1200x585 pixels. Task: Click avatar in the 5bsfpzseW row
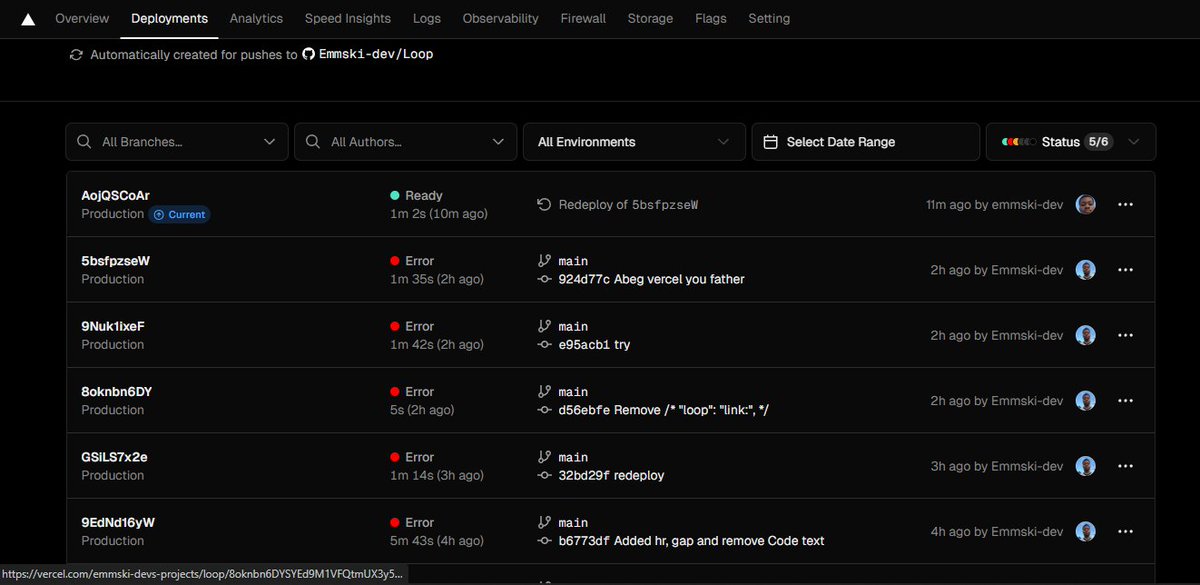(1086, 270)
